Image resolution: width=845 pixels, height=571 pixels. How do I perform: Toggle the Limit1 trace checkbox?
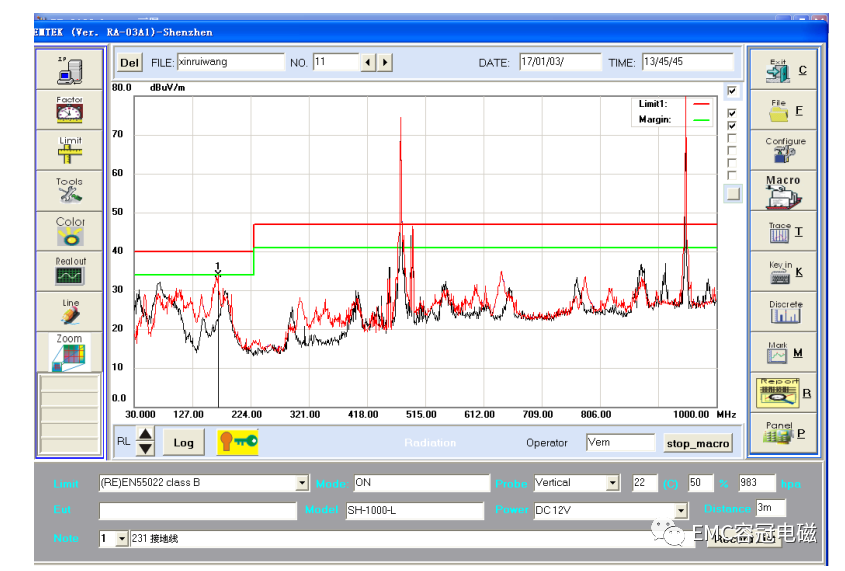point(732,113)
